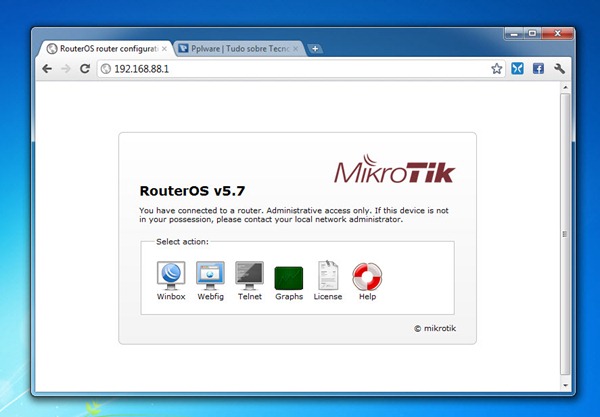Viewport: 600px width, 417px height.
Task: Click the globe site info icon in address bar
Action: click(106, 69)
